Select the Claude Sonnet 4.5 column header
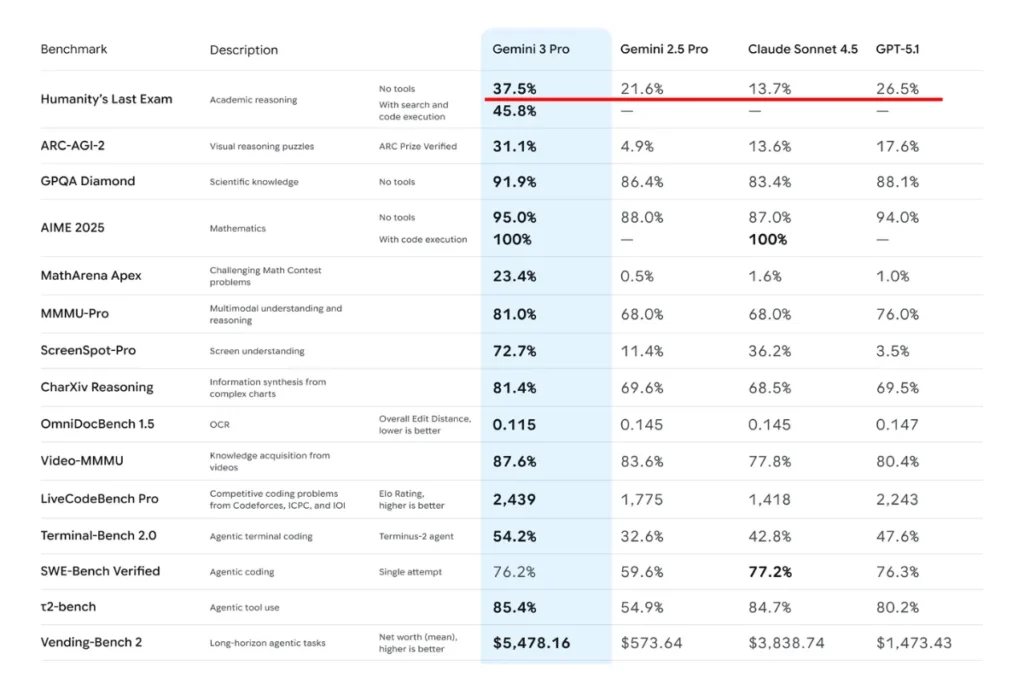 [802, 49]
